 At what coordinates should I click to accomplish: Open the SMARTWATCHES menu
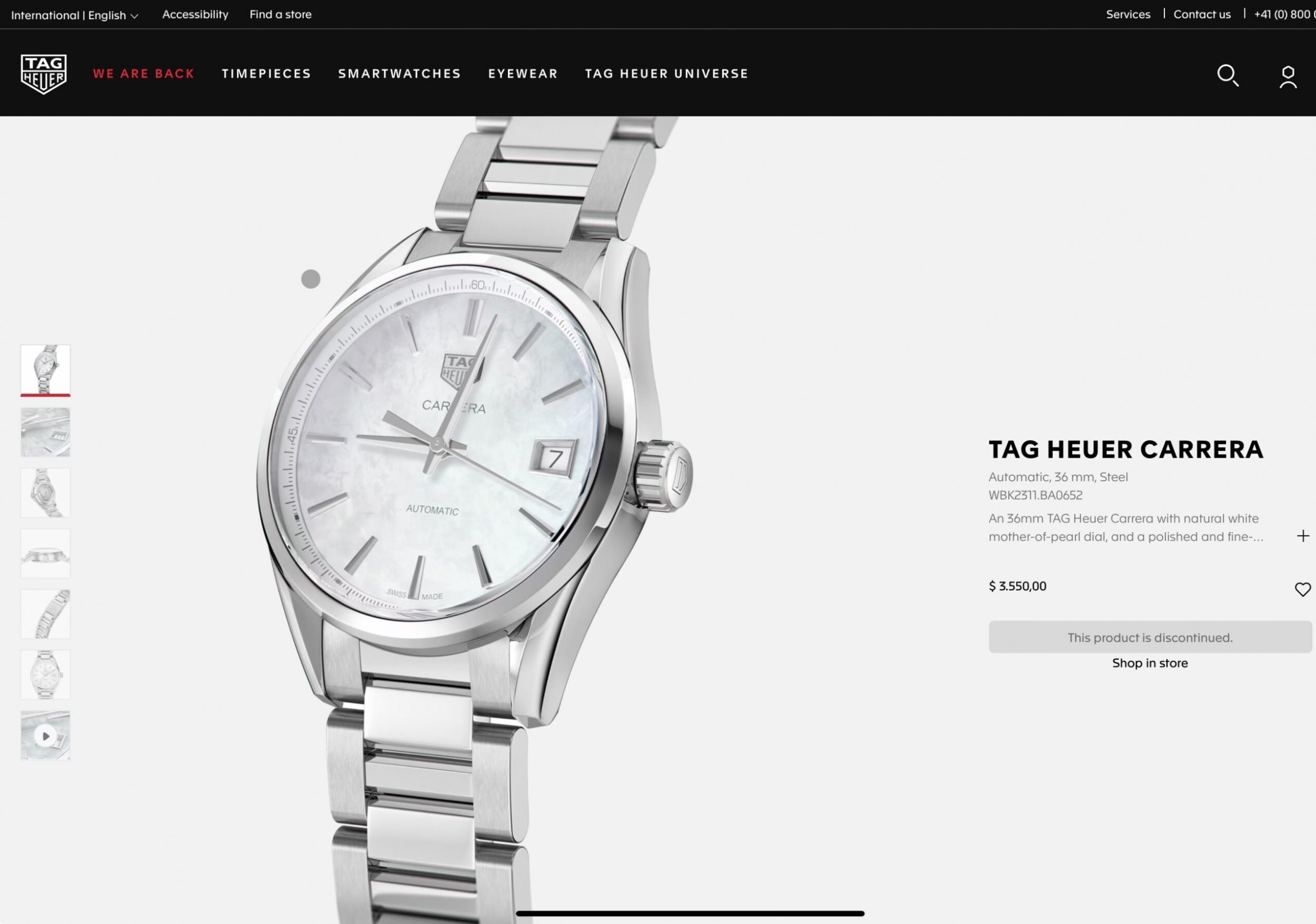tap(400, 74)
